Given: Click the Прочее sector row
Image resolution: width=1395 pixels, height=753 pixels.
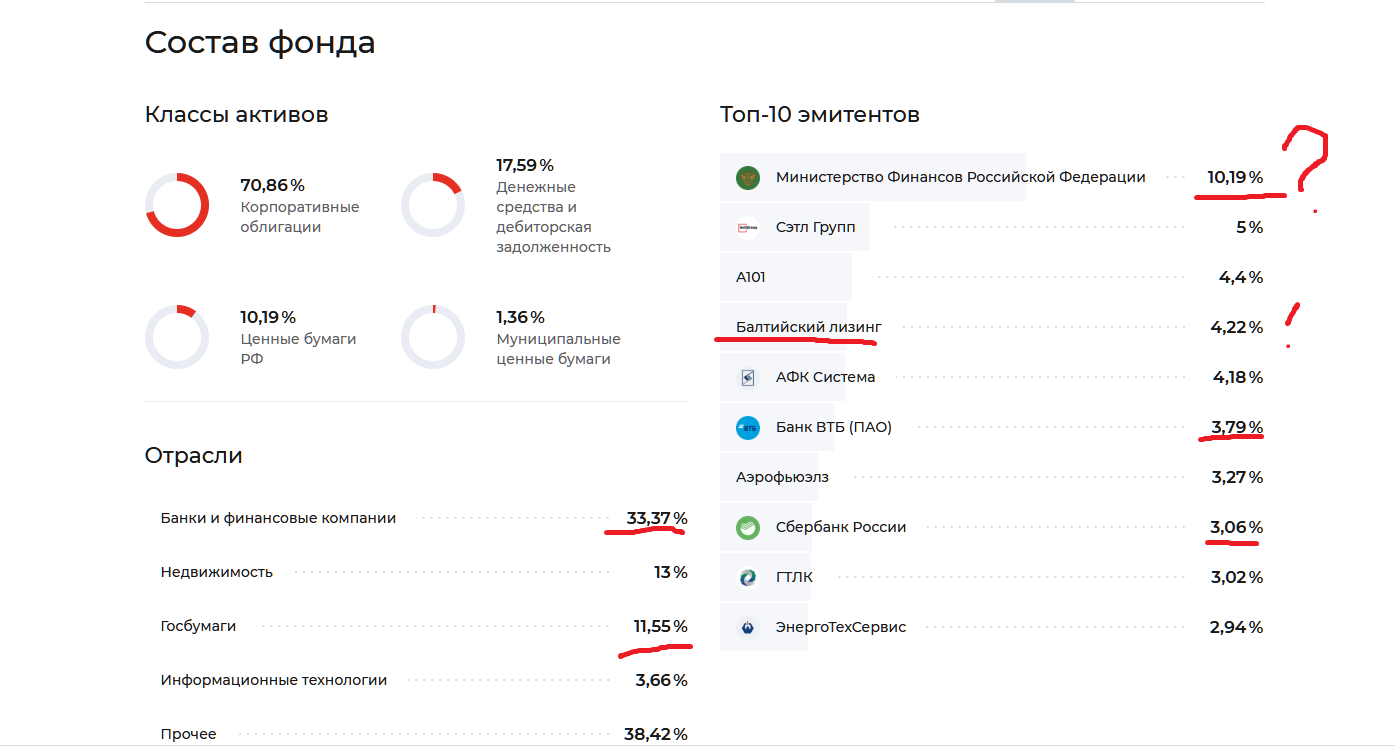Looking at the screenshot, I should pyautogui.click(x=188, y=734).
